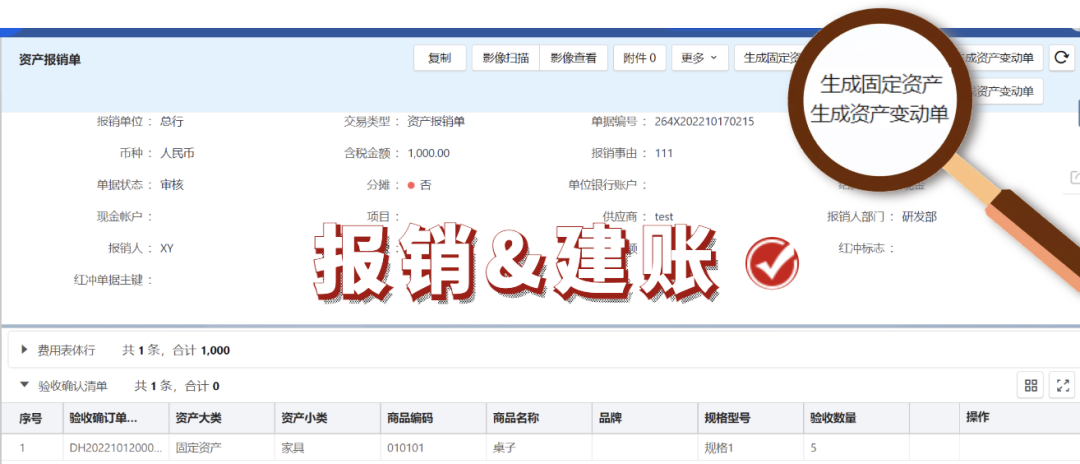Click the red 分摊 status dot
Image resolution: width=1080 pixels, height=464 pixels.
pos(410,185)
